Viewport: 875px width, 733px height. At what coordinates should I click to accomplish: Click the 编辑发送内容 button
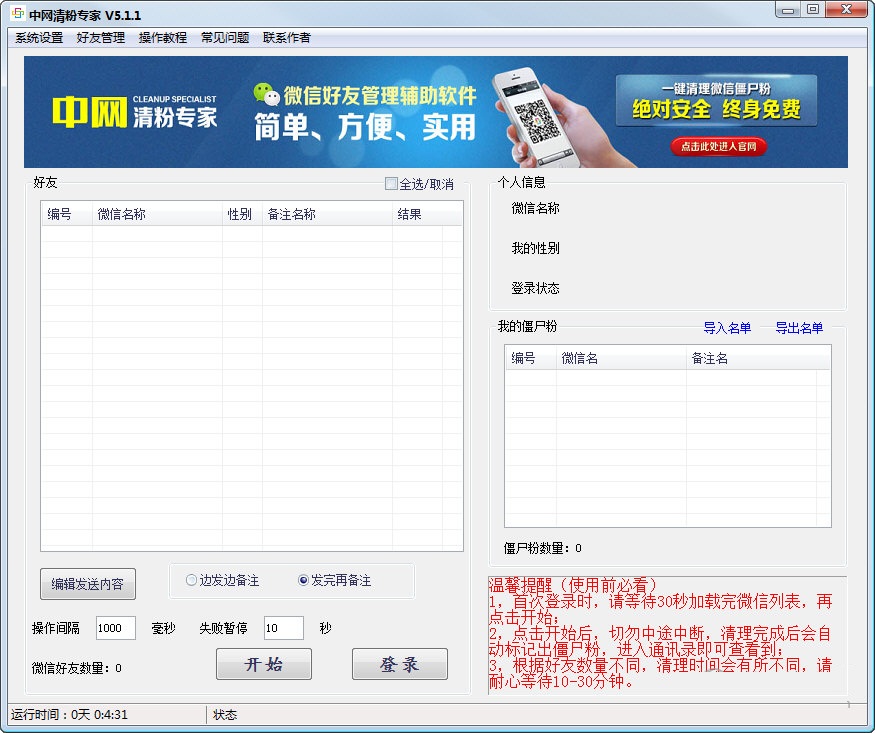(86, 584)
